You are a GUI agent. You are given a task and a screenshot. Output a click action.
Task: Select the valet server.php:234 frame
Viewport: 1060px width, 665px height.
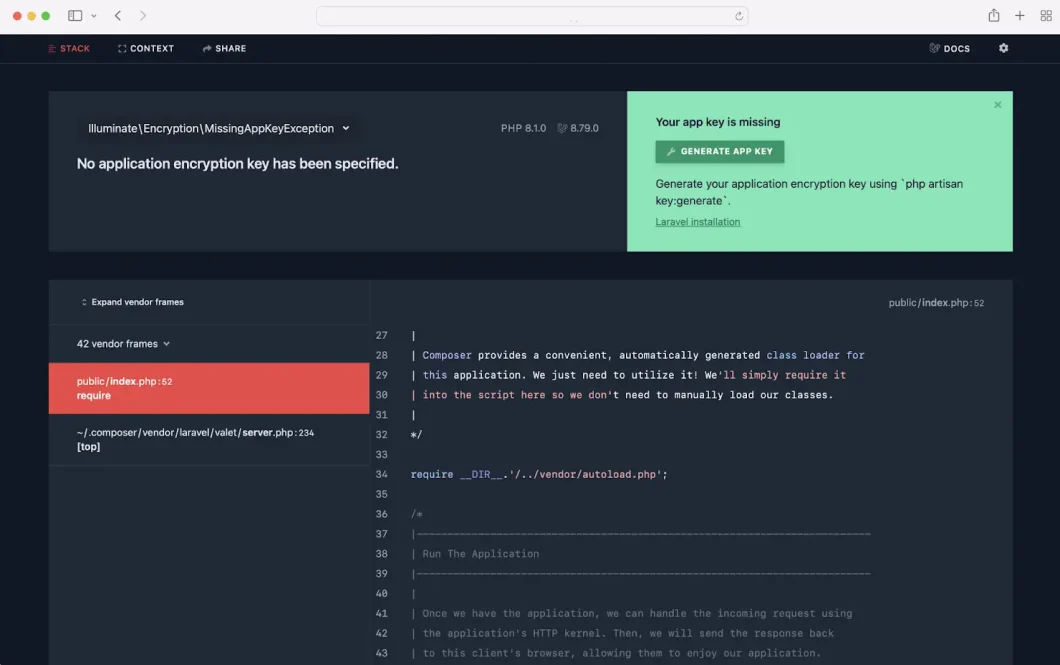click(208, 439)
